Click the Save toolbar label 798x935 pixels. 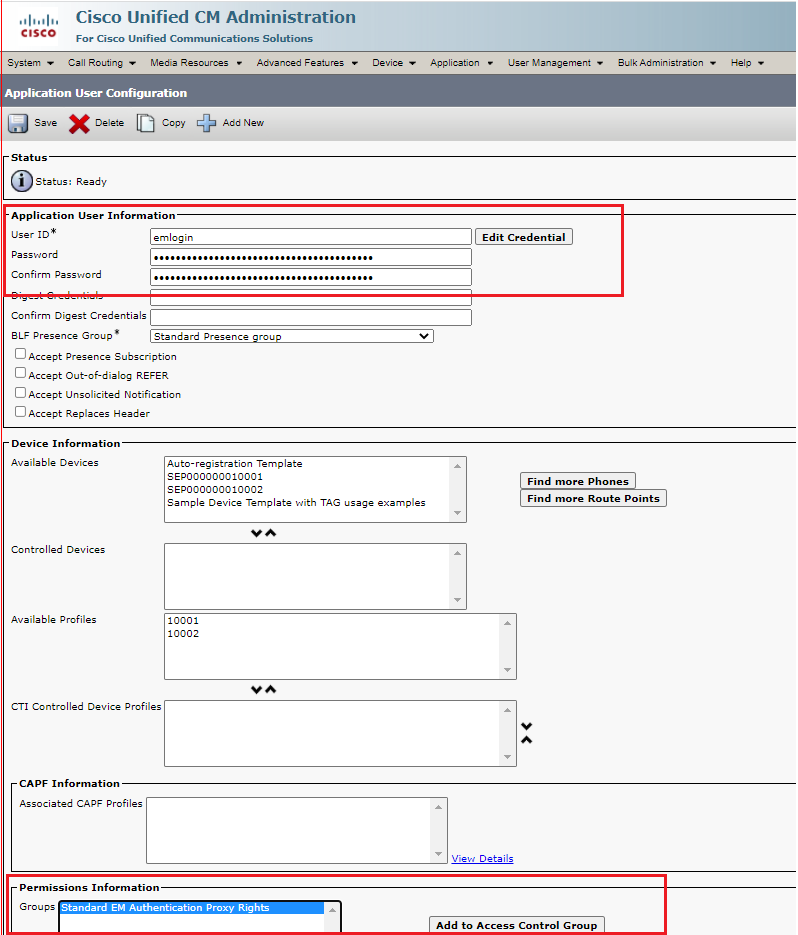45,123
